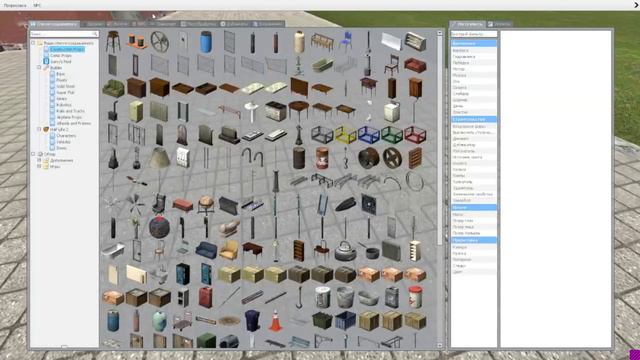Open NPC menu in top bar
The image size is (640, 360).
coord(37,5)
